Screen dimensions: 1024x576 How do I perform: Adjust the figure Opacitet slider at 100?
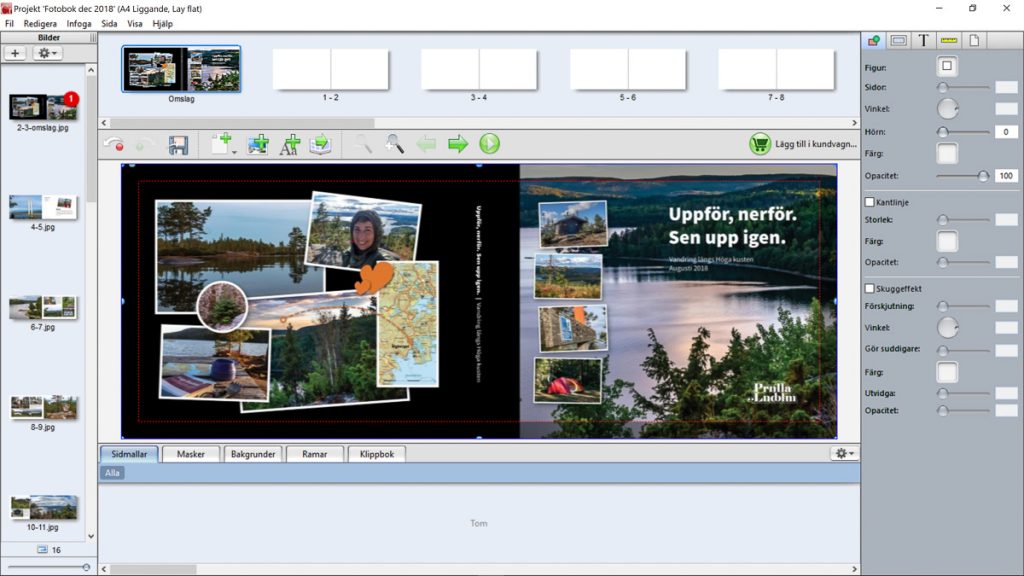[x=963, y=176]
